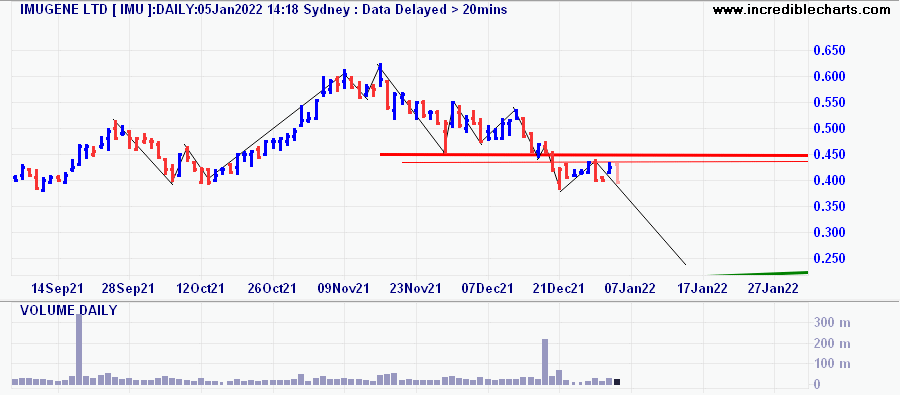Click the black latest volume bar
The width and height of the screenshot is (900, 395).
(617, 382)
